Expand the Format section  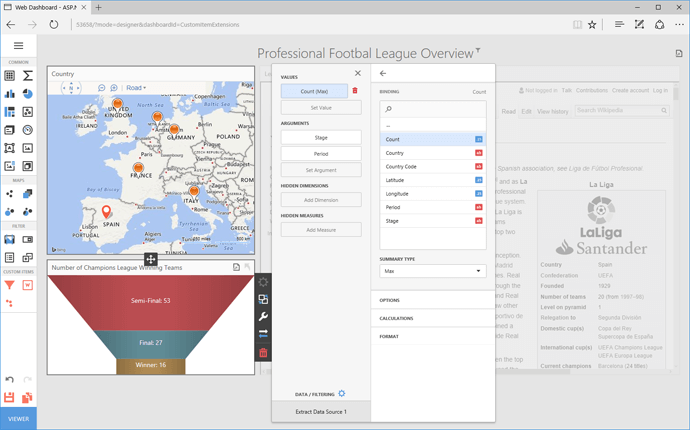point(389,336)
